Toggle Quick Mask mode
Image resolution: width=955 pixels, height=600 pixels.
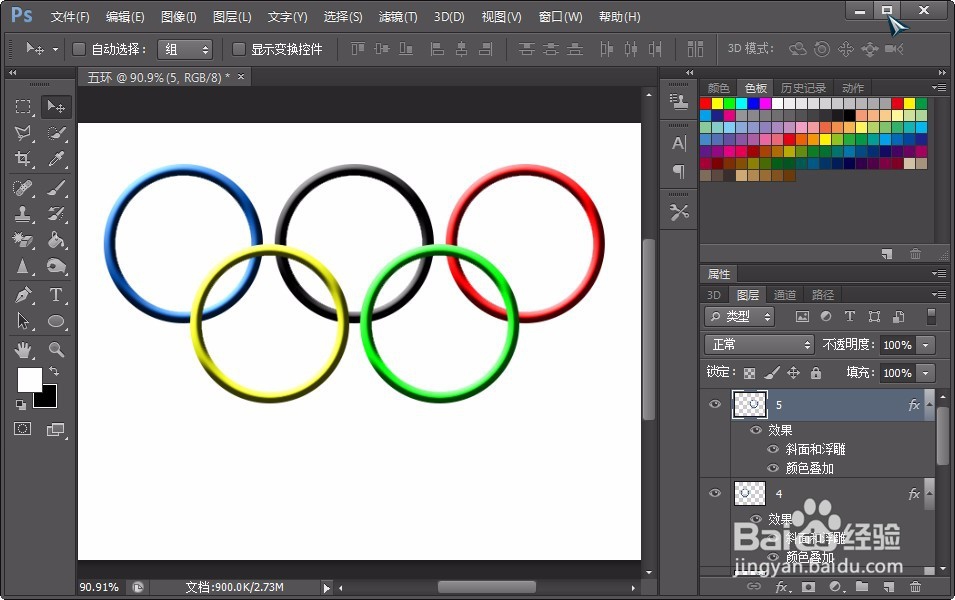point(23,429)
